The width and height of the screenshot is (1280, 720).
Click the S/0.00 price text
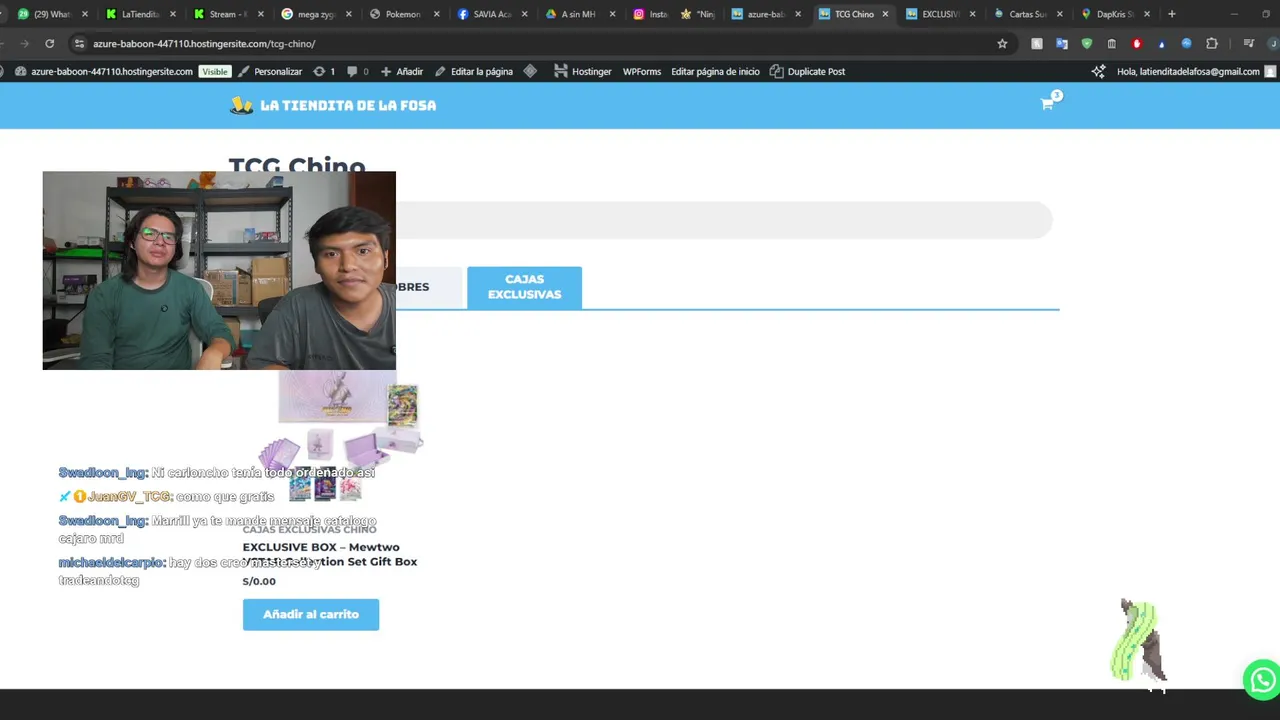click(x=259, y=581)
